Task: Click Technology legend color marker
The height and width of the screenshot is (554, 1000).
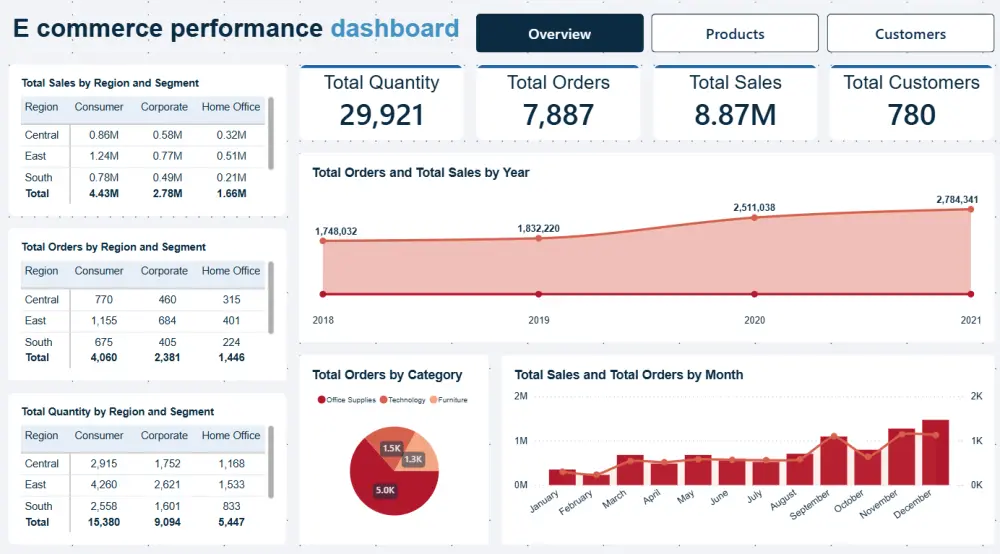Action: (x=383, y=400)
